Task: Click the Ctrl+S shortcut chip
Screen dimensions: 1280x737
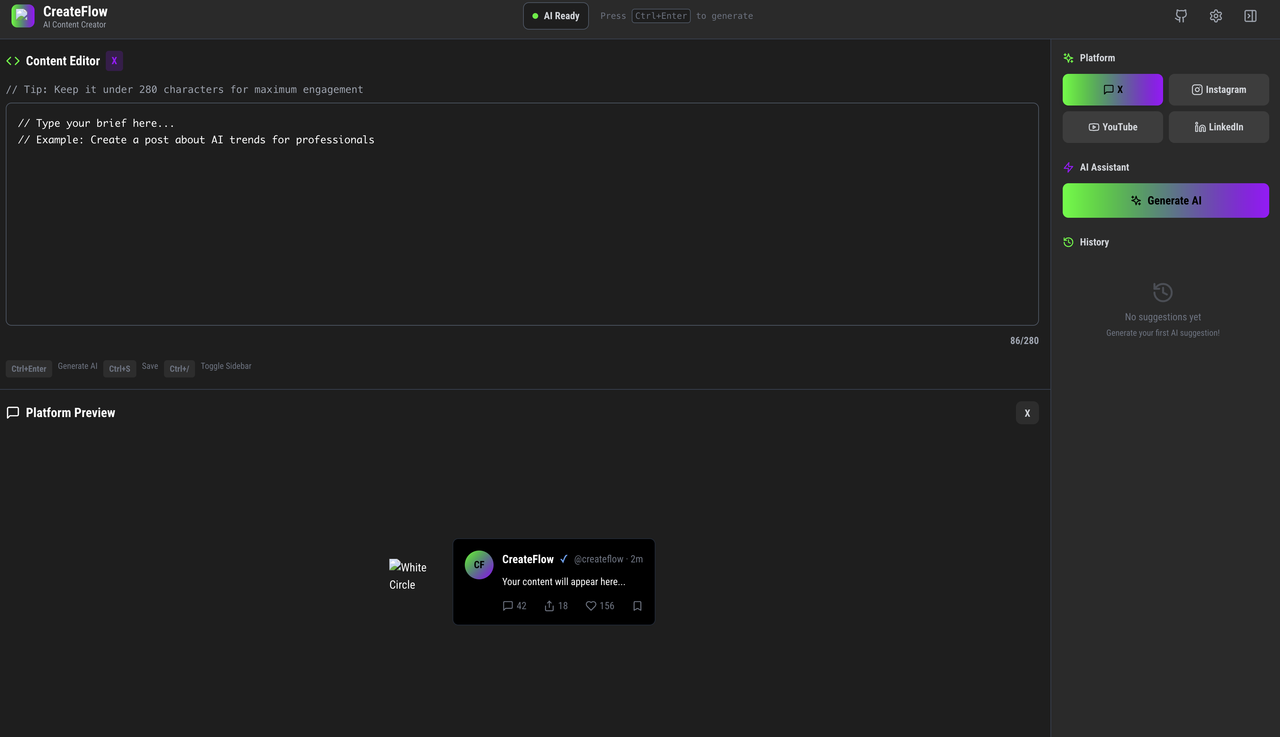Action: pyautogui.click(x=120, y=369)
